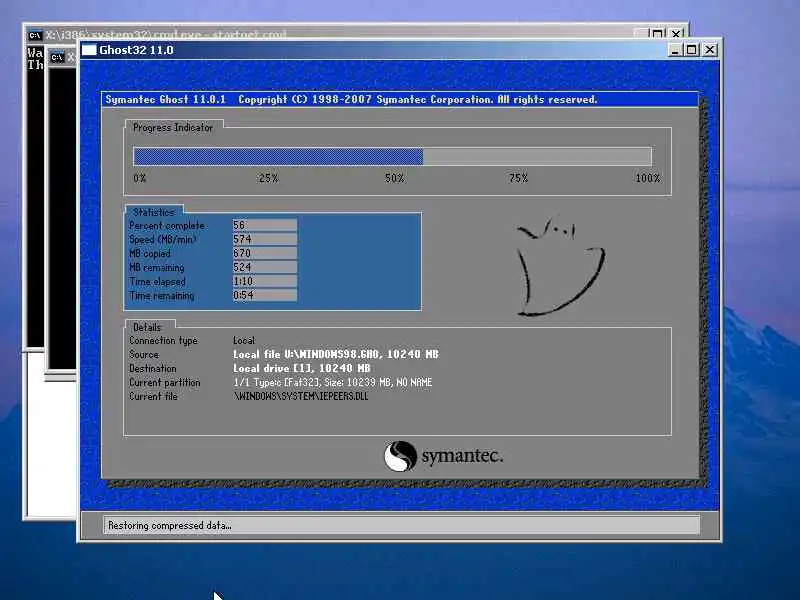Click the symantec. brand wordmark
The width and height of the screenshot is (800, 600).
[x=462, y=456]
